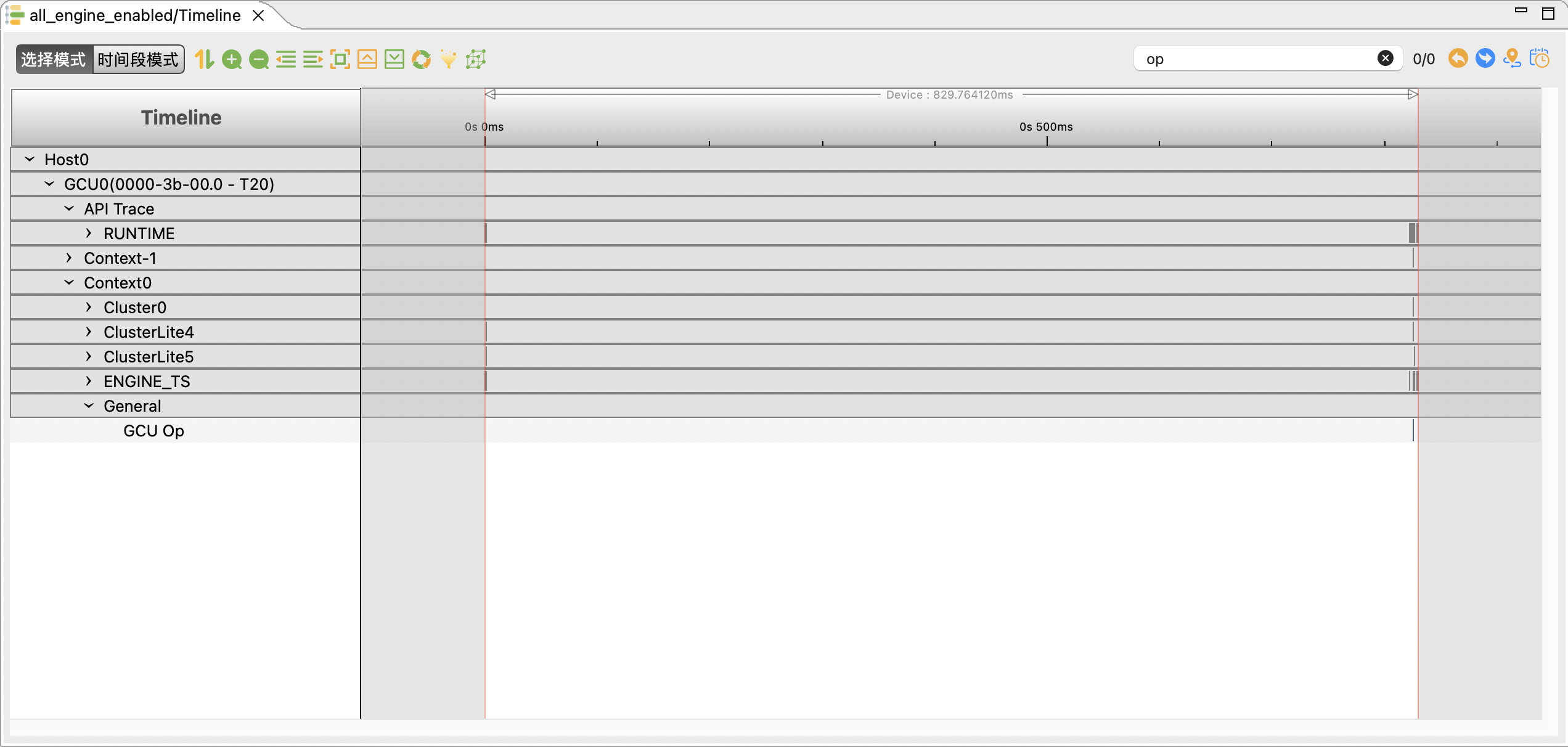Click the green expand-down panel icon
The image size is (1568, 747).
(x=394, y=59)
